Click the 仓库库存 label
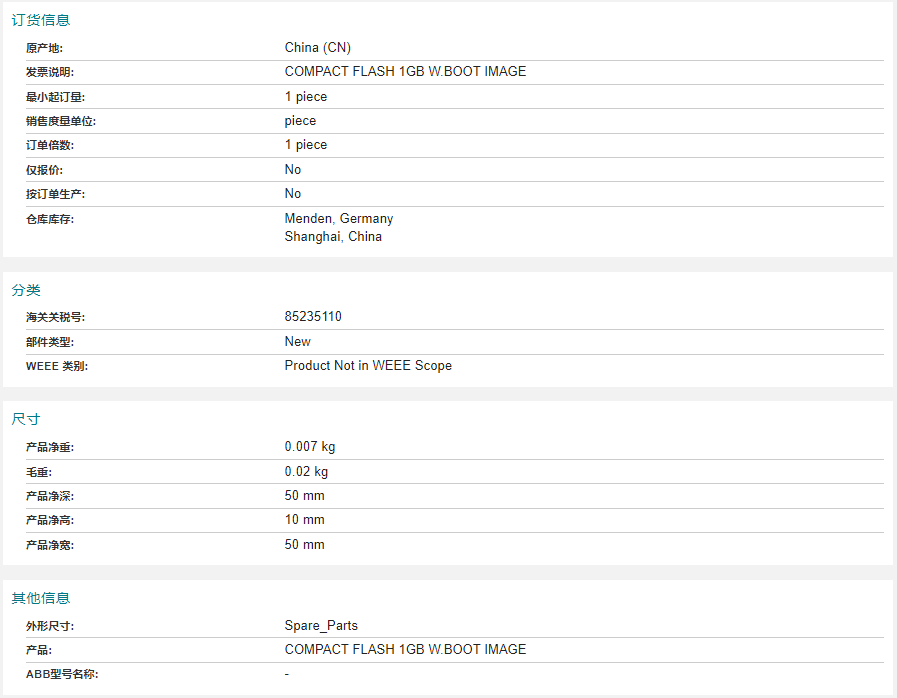Viewport: 897px width, 698px height. click(x=50, y=219)
